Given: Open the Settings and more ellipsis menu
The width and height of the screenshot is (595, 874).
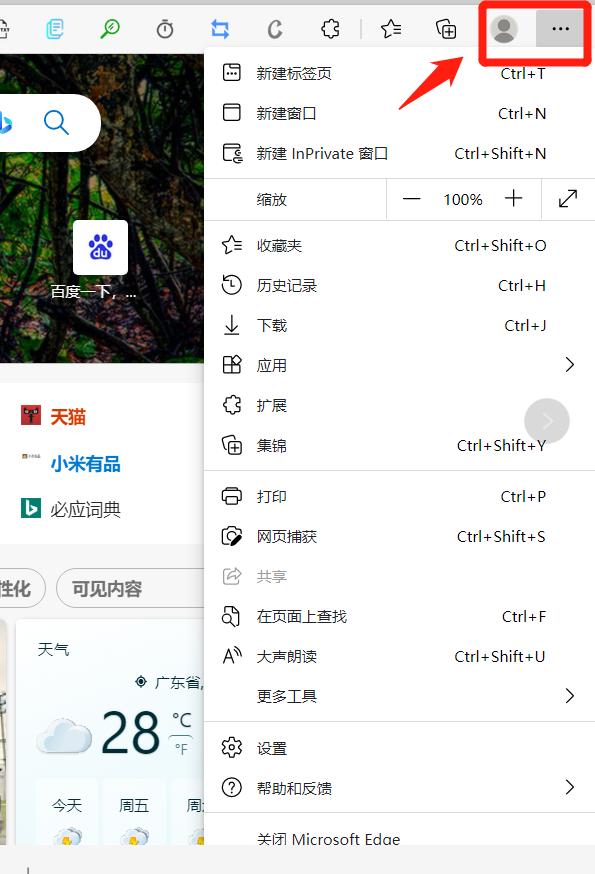Looking at the screenshot, I should 560,28.
